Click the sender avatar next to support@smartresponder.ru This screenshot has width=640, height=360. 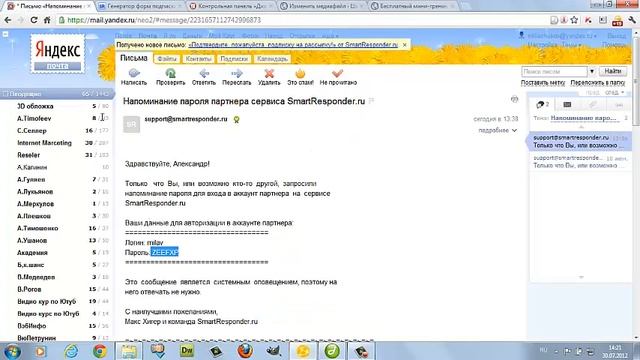tap(131, 124)
